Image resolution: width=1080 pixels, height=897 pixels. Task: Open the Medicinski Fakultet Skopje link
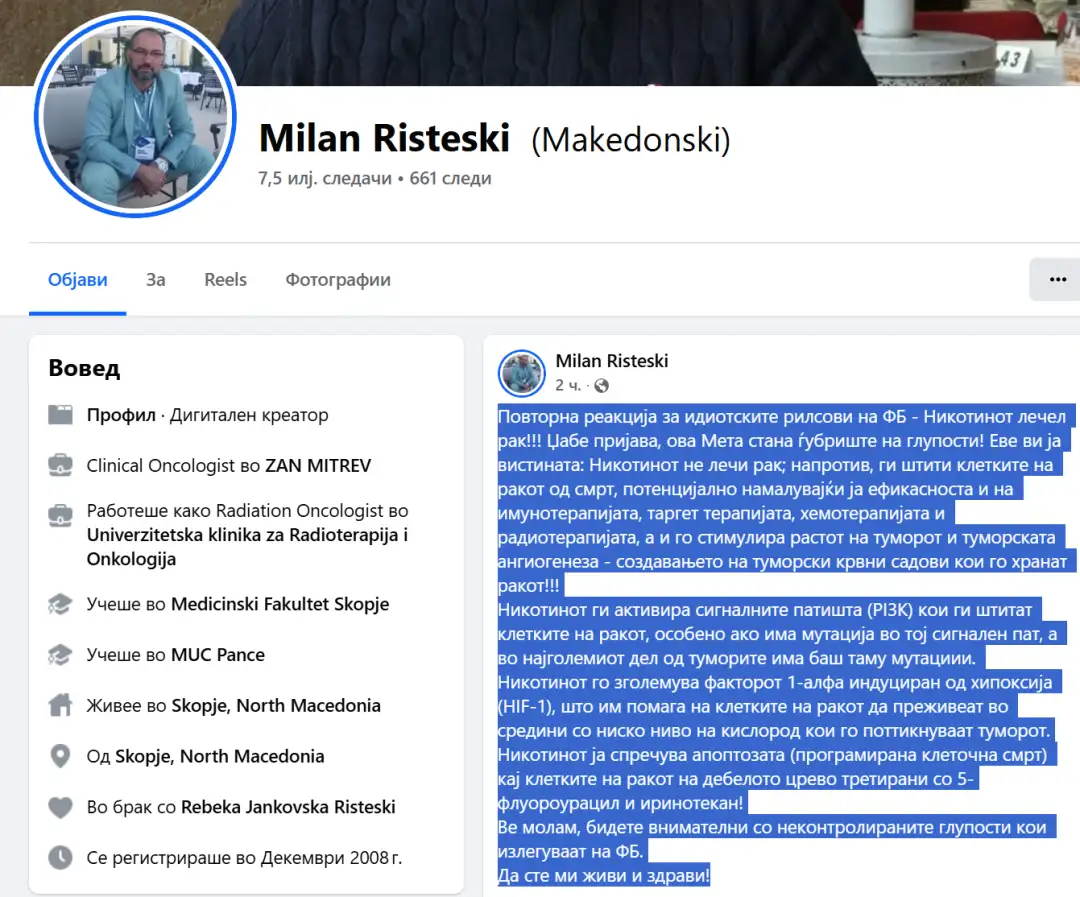click(280, 604)
